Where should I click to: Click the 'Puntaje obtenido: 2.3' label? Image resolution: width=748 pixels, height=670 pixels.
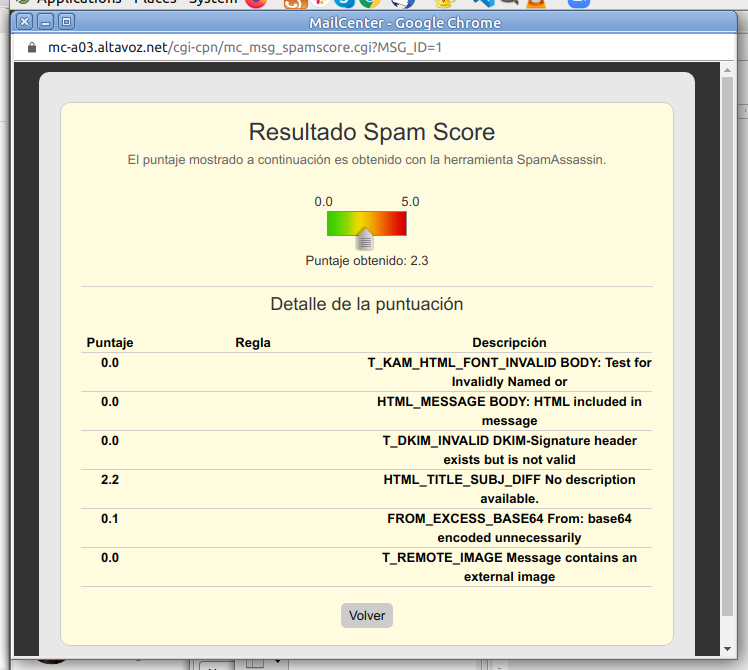pyautogui.click(x=366, y=261)
